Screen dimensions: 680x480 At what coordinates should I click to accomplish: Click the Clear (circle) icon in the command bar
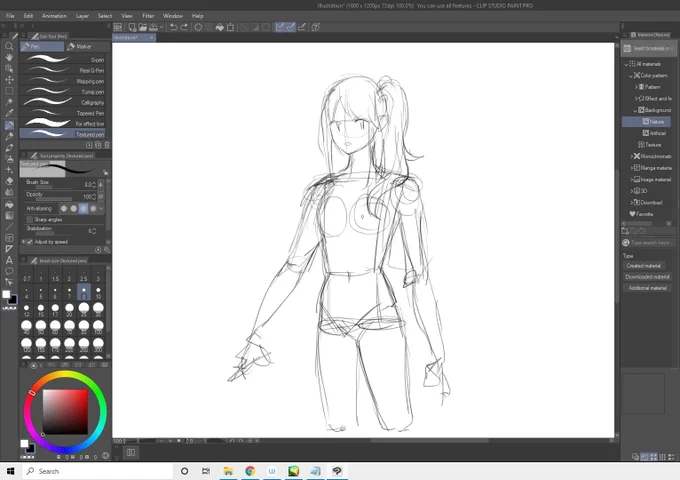click(198, 27)
